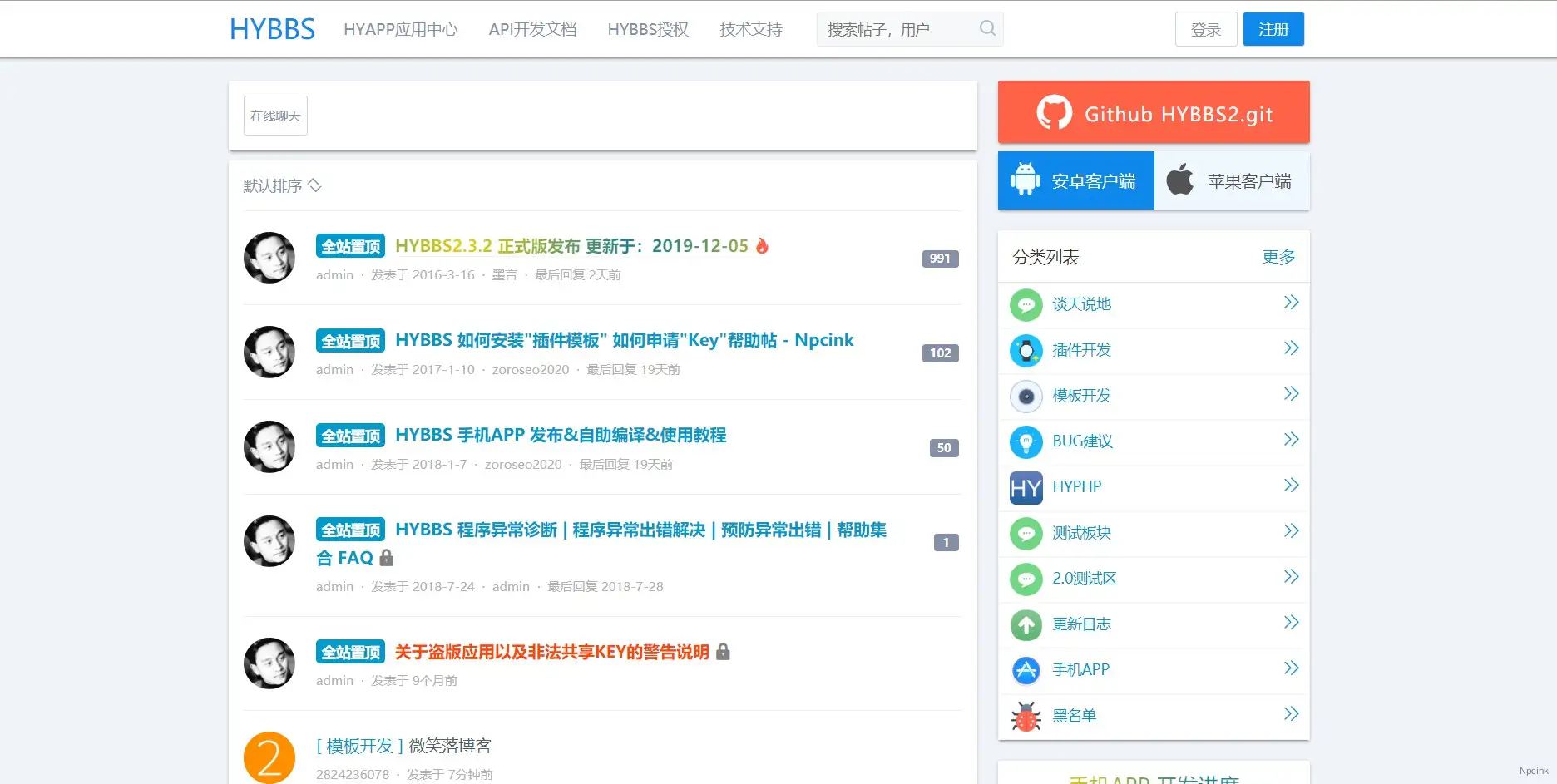Image resolution: width=1557 pixels, height=784 pixels.
Task: Expand the 插件开发 chevron arrow
Action: click(x=1291, y=348)
